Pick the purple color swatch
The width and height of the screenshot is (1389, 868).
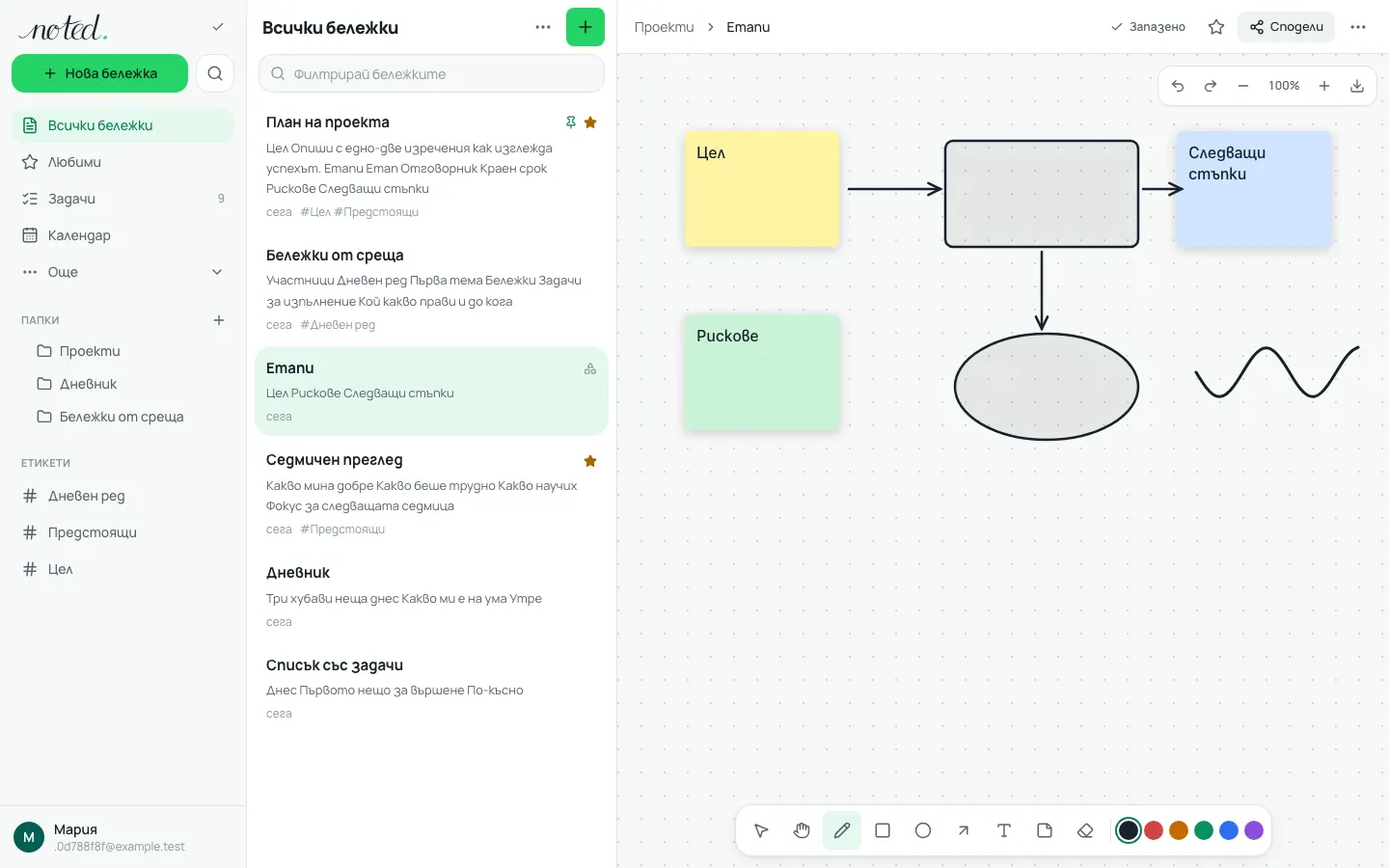(x=1254, y=830)
